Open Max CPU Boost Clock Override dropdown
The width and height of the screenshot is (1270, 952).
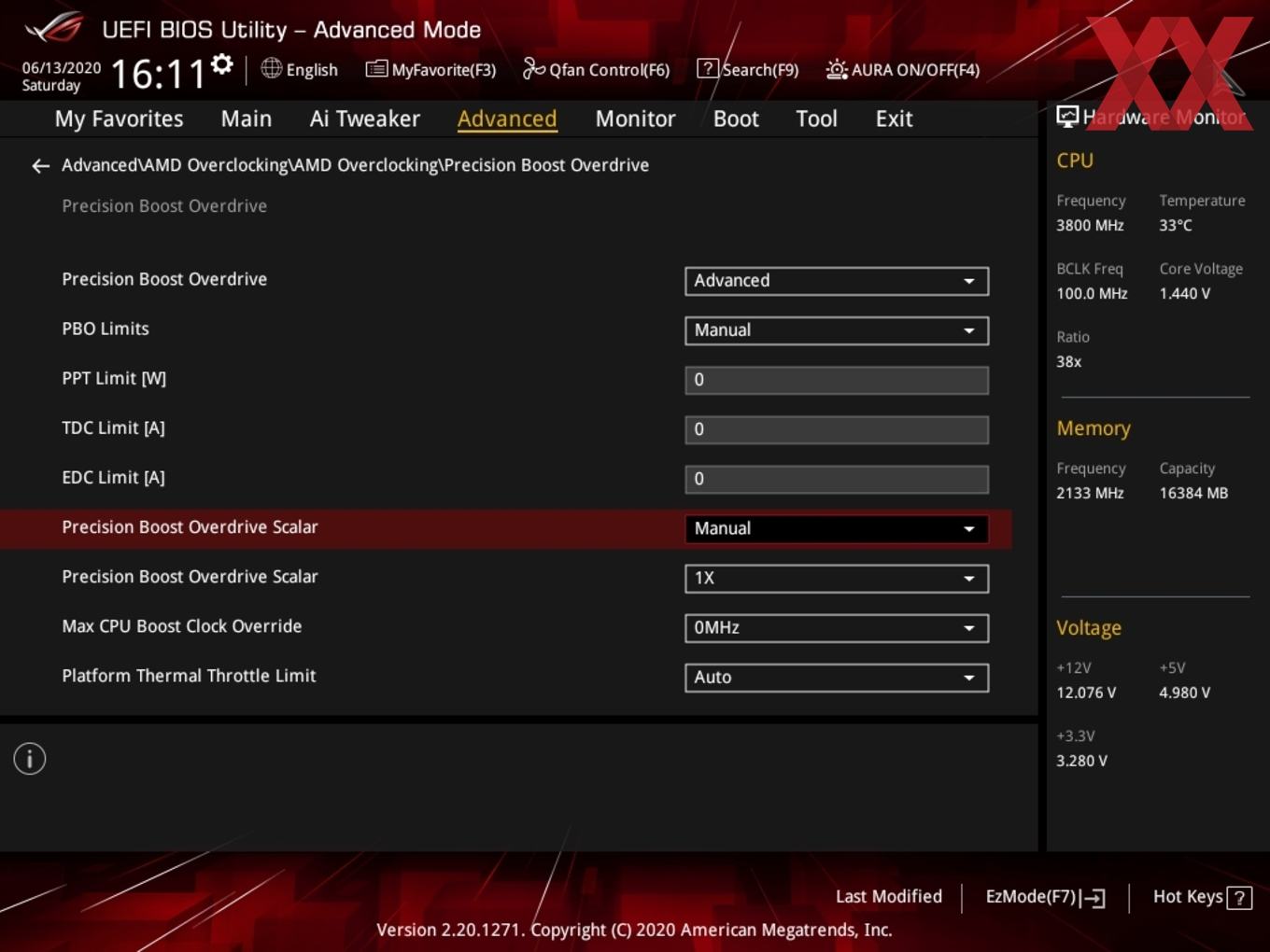[x=837, y=627]
